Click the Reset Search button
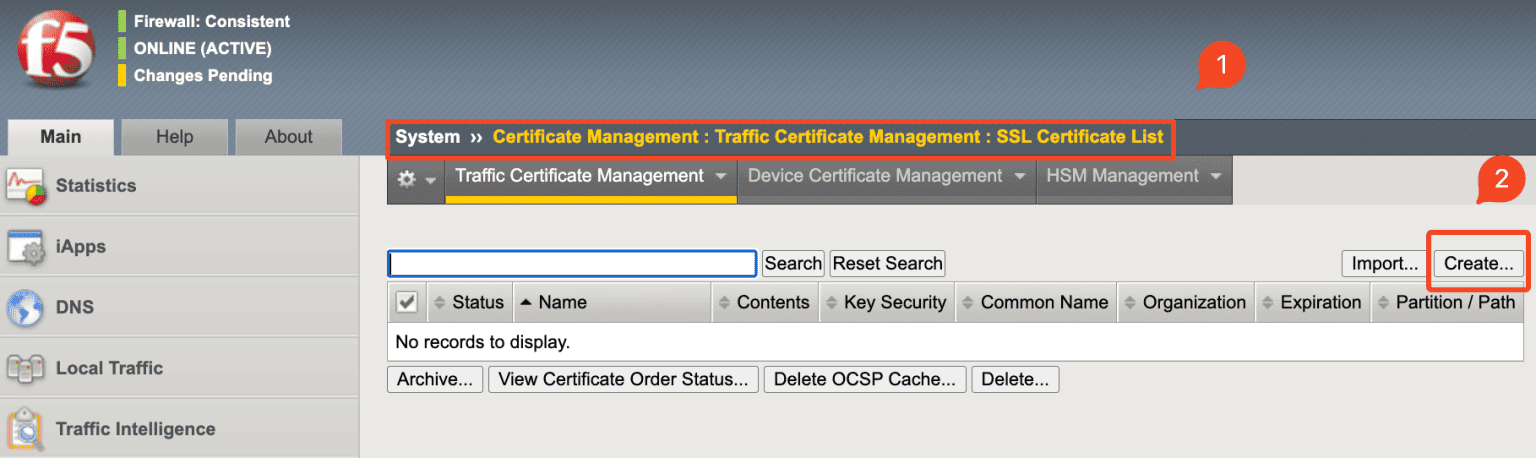The height and width of the screenshot is (458, 1536). click(887, 263)
